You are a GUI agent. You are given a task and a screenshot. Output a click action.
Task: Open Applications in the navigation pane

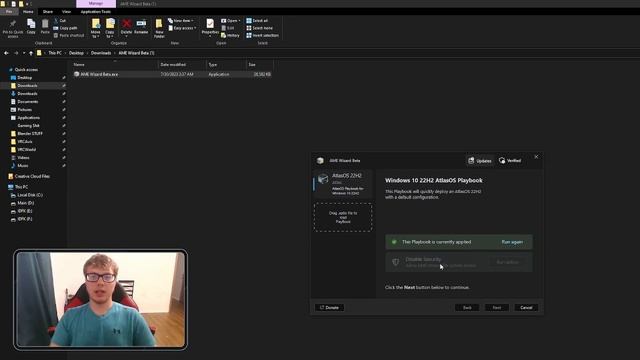coord(28,118)
